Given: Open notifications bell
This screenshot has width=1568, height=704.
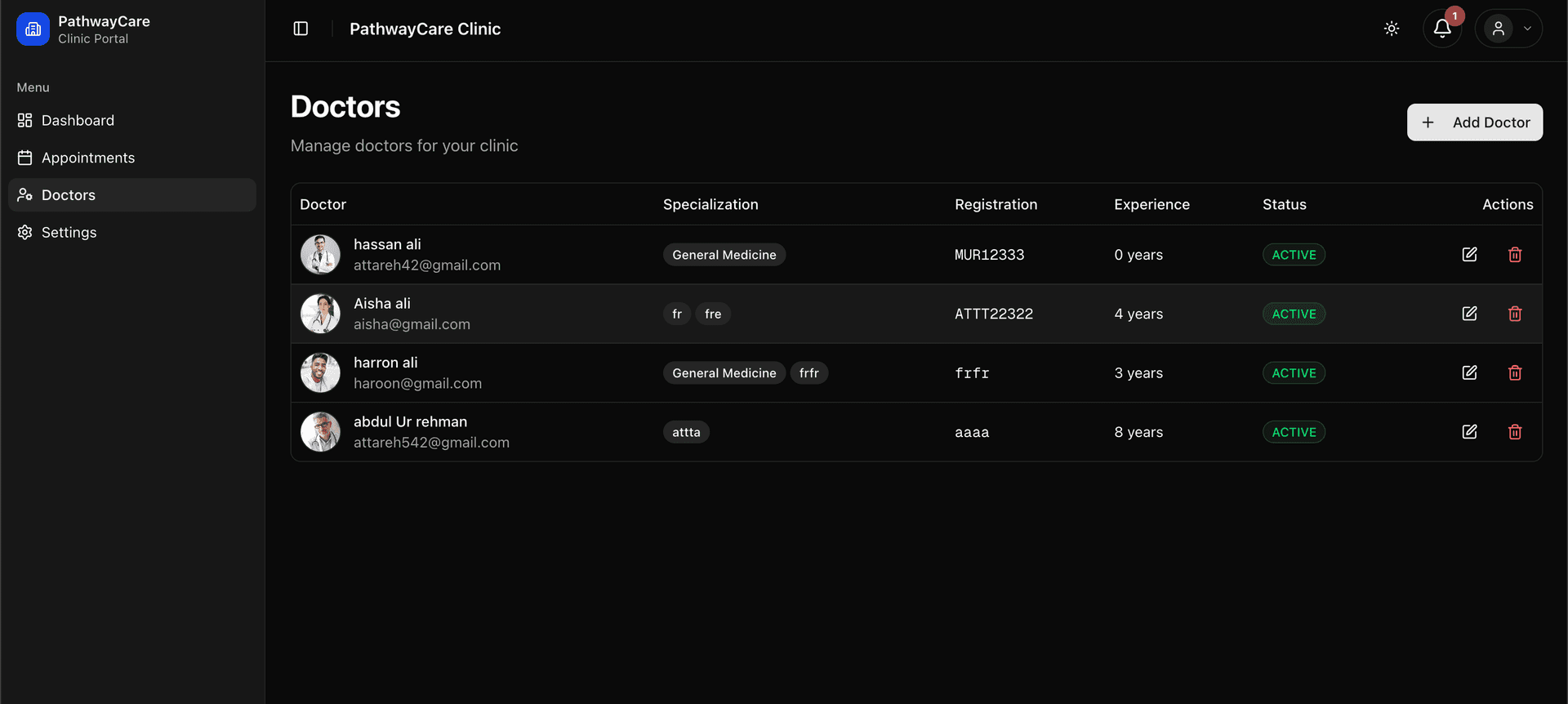Looking at the screenshot, I should click(1442, 29).
